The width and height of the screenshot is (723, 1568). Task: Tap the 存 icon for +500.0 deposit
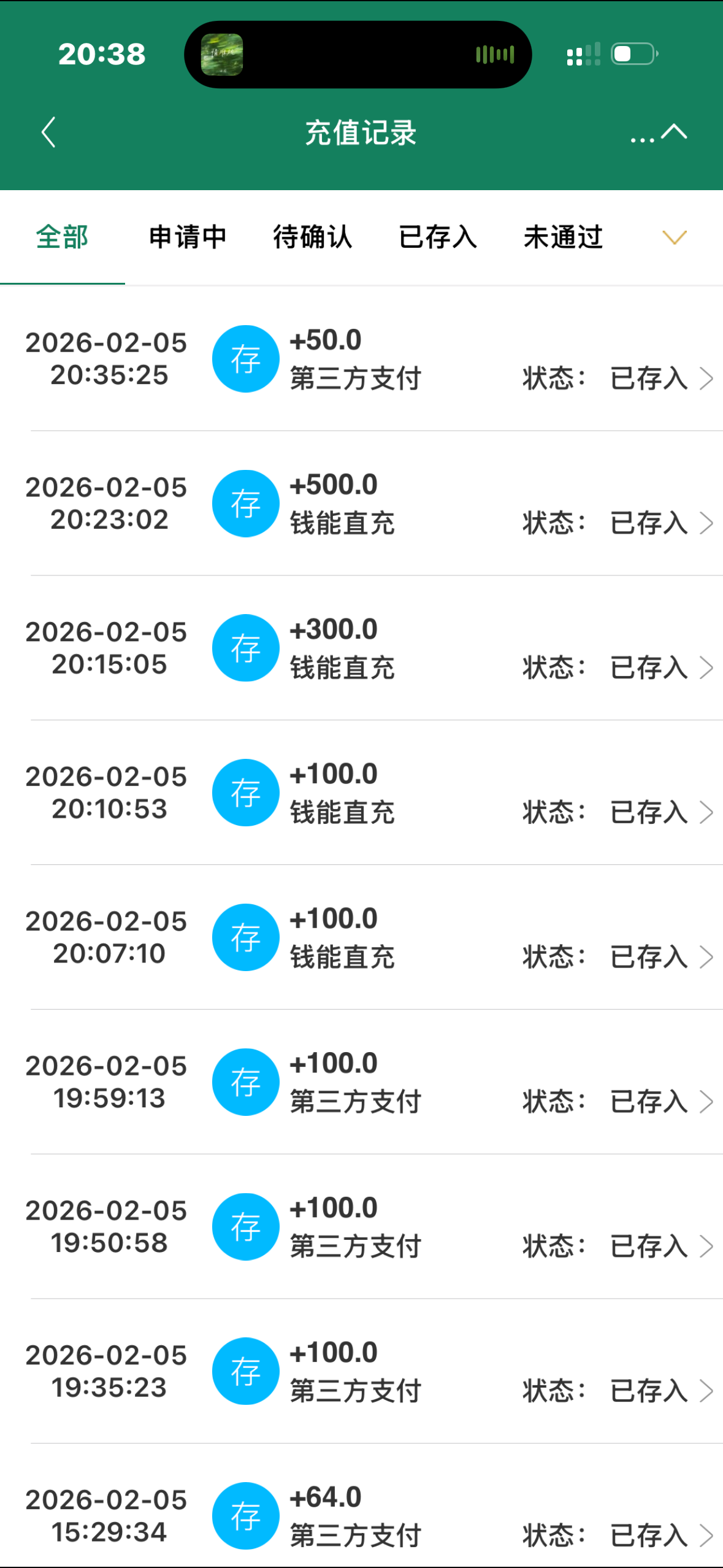[245, 504]
